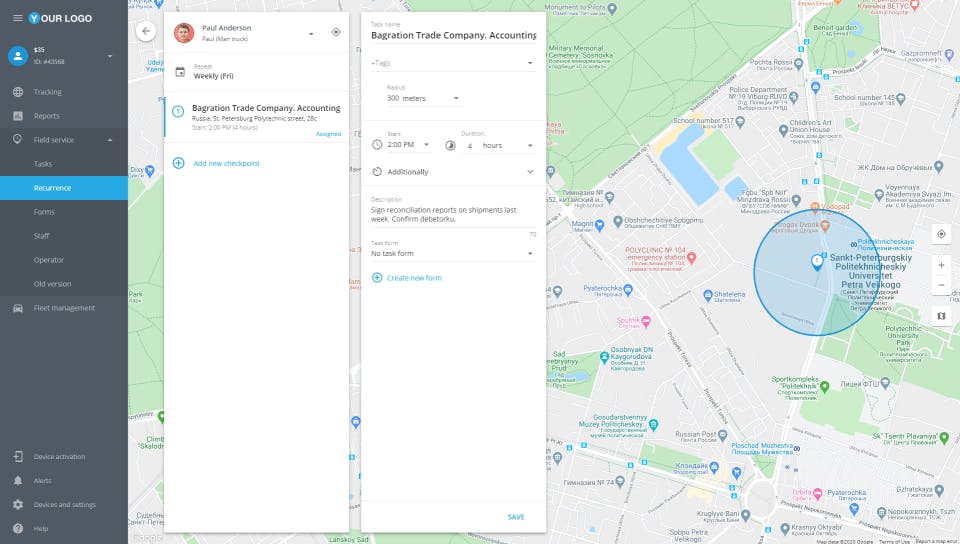
Task: Open Device activation
Action: (59, 456)
